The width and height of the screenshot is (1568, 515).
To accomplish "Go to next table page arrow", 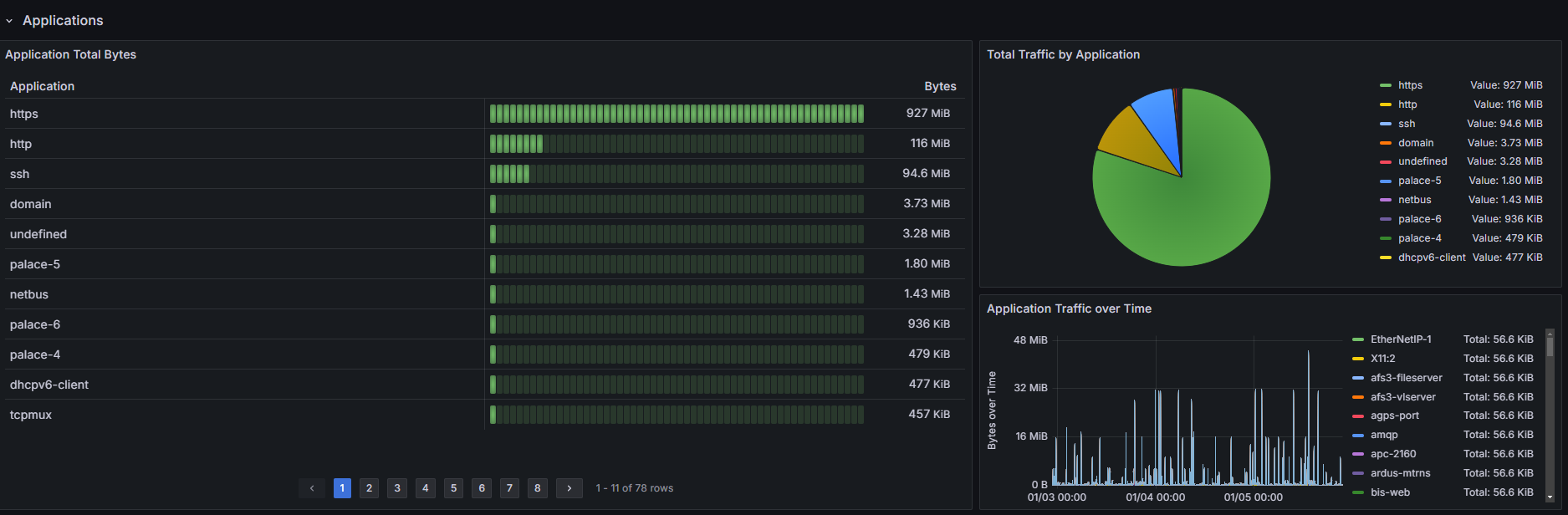I will coord(569,488).
